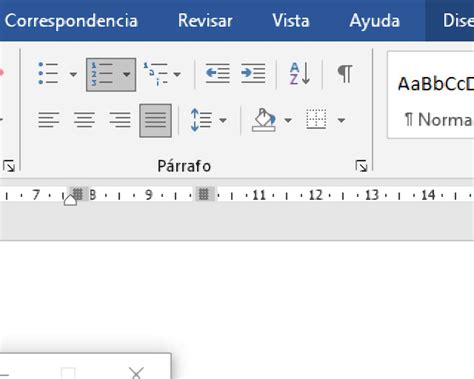Apply shading with the paint bucket

[264, 120]
